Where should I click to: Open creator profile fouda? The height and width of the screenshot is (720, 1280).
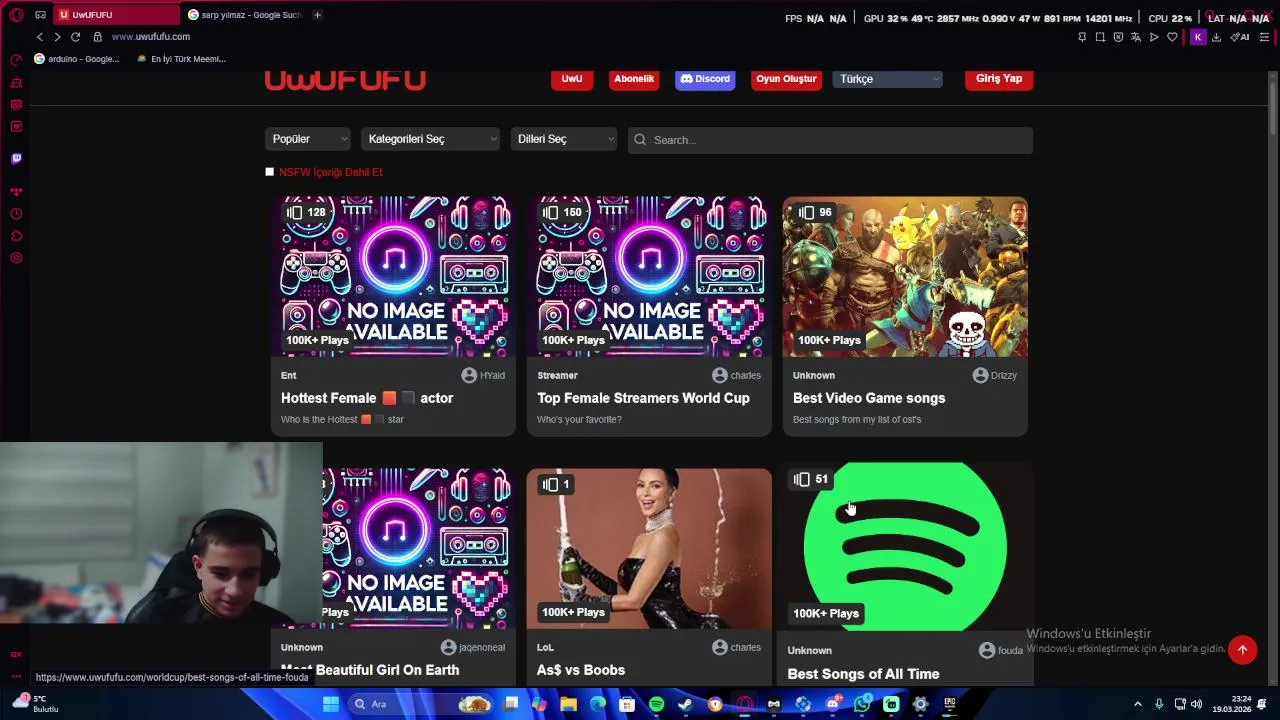1001,650
